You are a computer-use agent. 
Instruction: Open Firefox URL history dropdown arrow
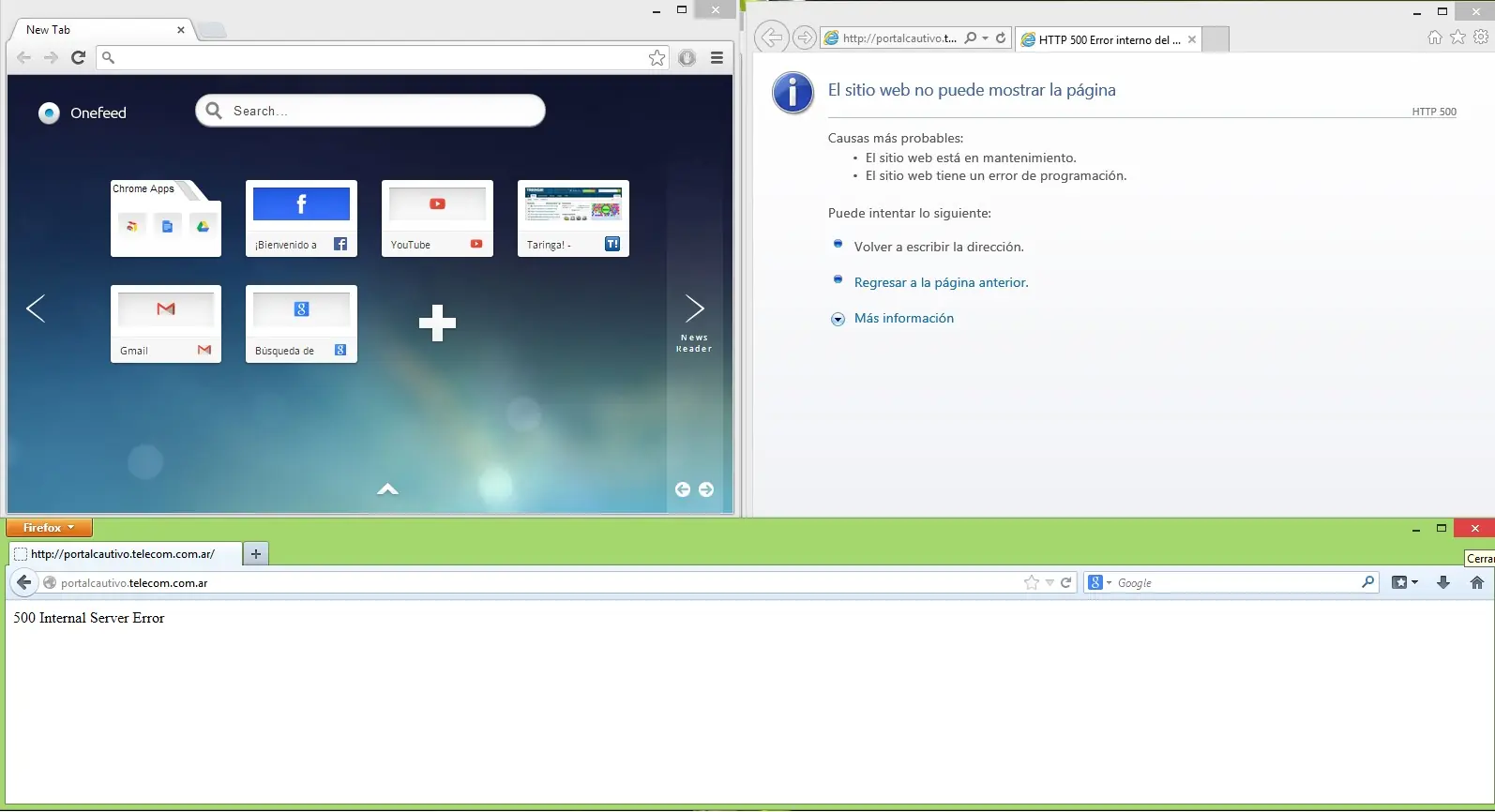1050,583
